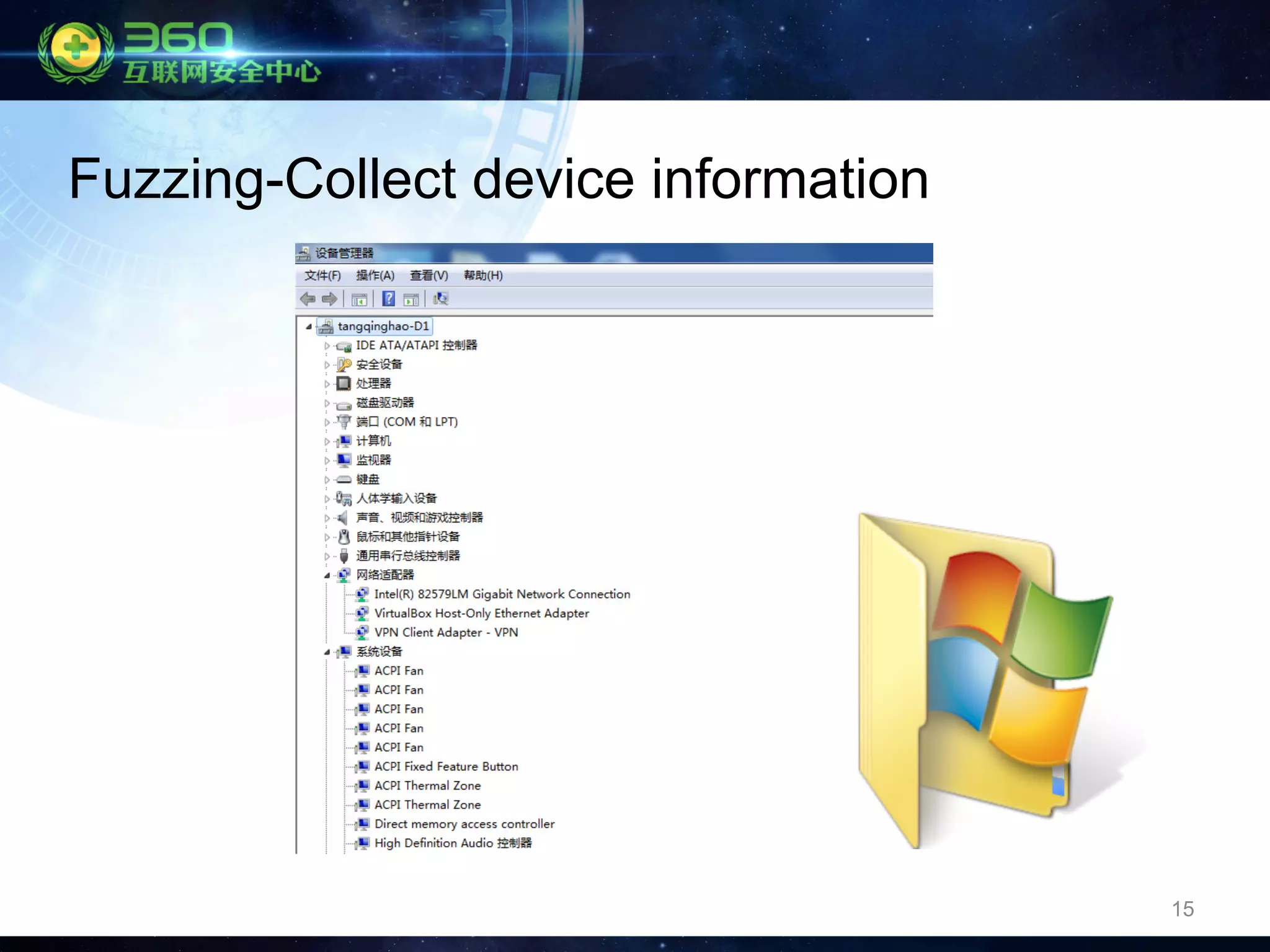Collapse the 系统设备 node
This screenshot has height=952, width=1270.
(327, 653)
